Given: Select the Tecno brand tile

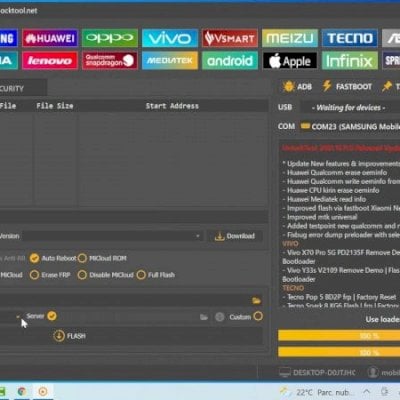Looking at the screenshot, I should [x=350, y=38].
